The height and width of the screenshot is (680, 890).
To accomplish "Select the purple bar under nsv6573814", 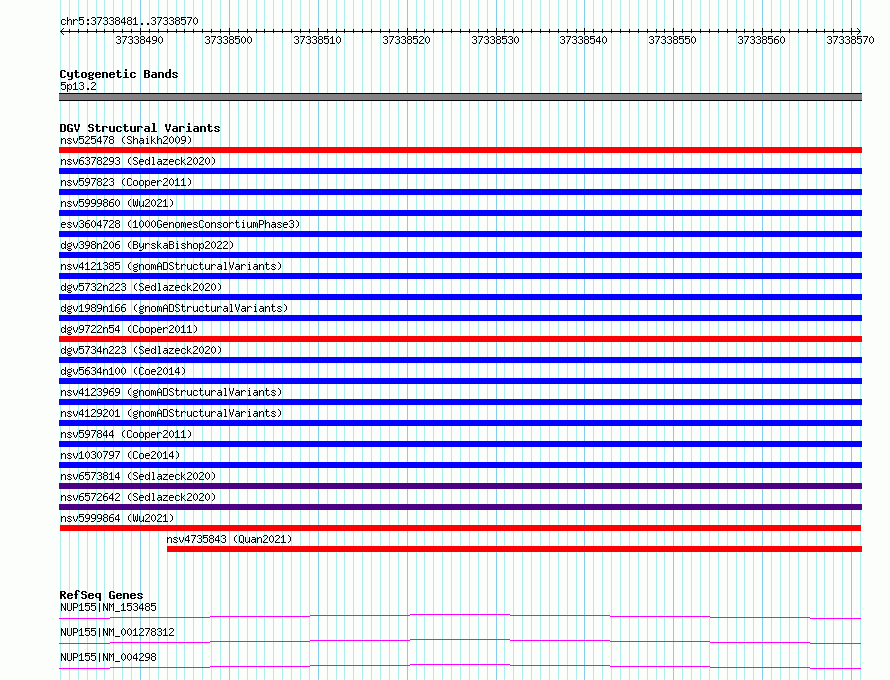I will pos(460,486).
